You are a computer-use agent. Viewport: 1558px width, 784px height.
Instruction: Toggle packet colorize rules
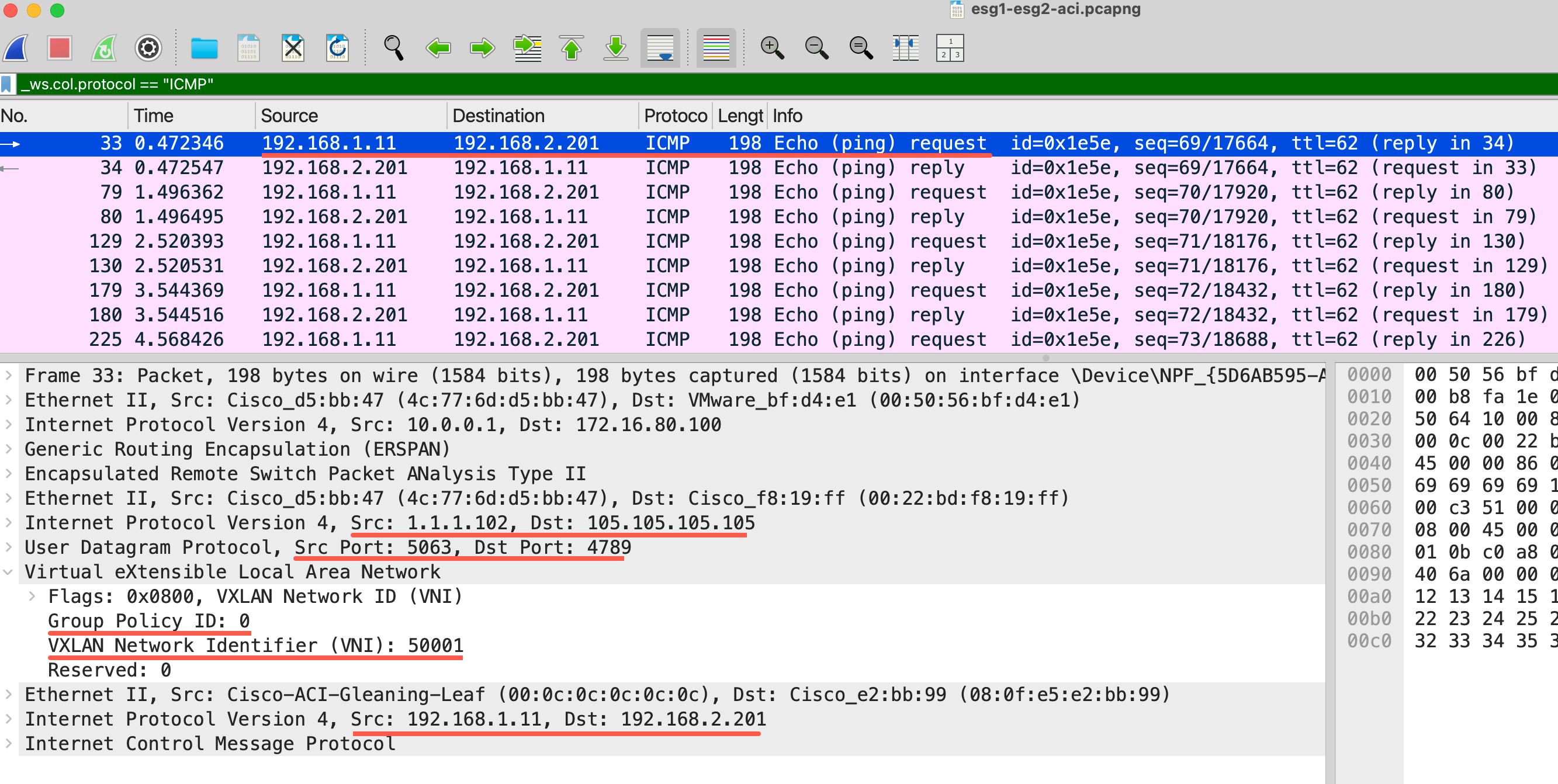click(x=716, y=48)
